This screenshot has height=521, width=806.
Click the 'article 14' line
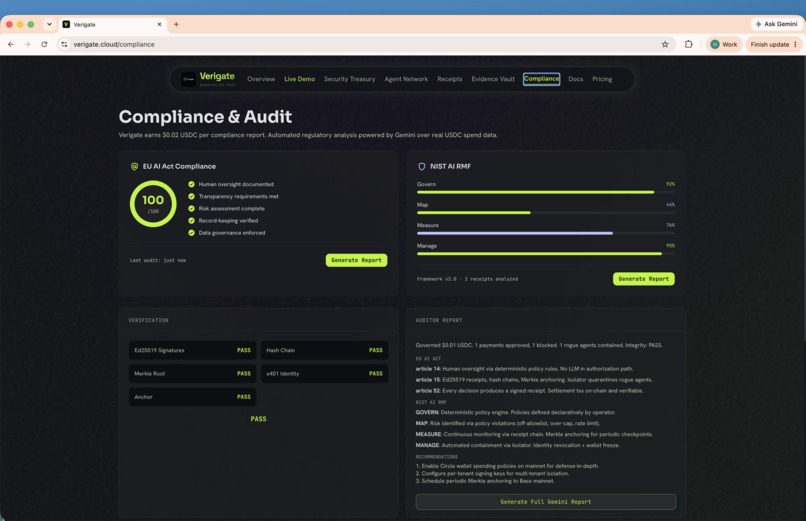[524, 369]
